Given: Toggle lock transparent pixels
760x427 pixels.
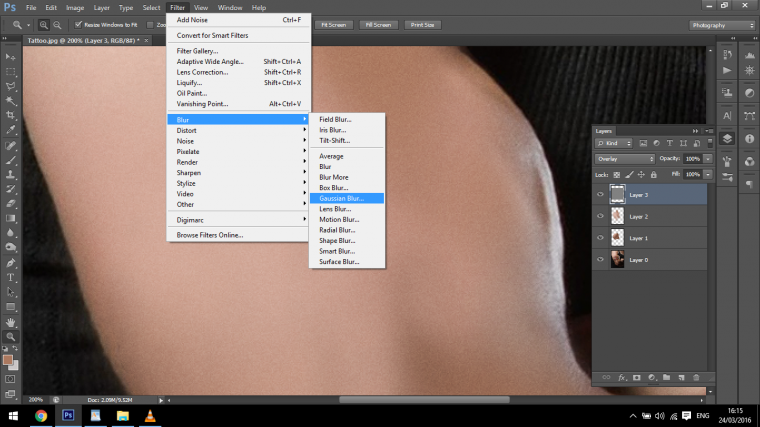Looking at the screenshot, I should (x=617, y=174).
